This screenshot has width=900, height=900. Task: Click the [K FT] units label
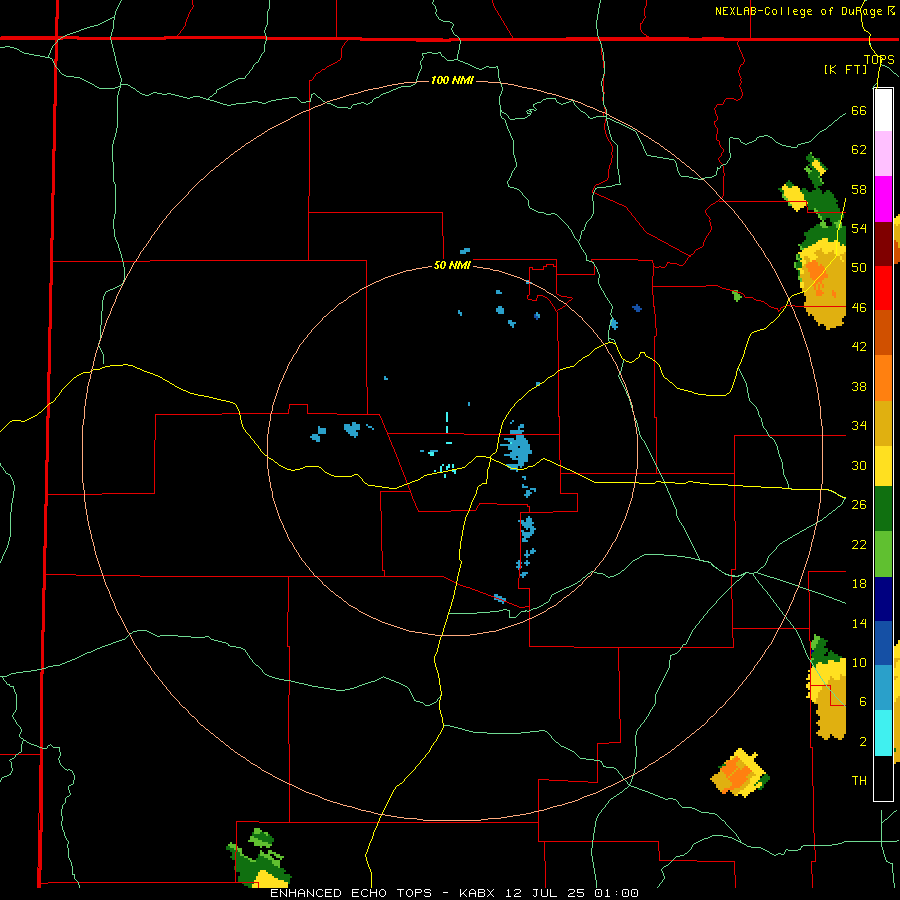845,70
